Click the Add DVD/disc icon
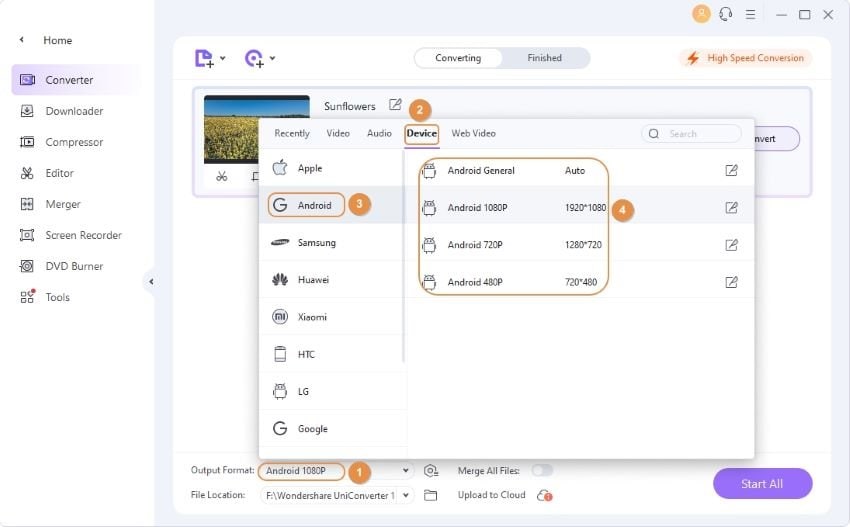The height and width of the screenshot is (527, 850). (x=254, y=58)
